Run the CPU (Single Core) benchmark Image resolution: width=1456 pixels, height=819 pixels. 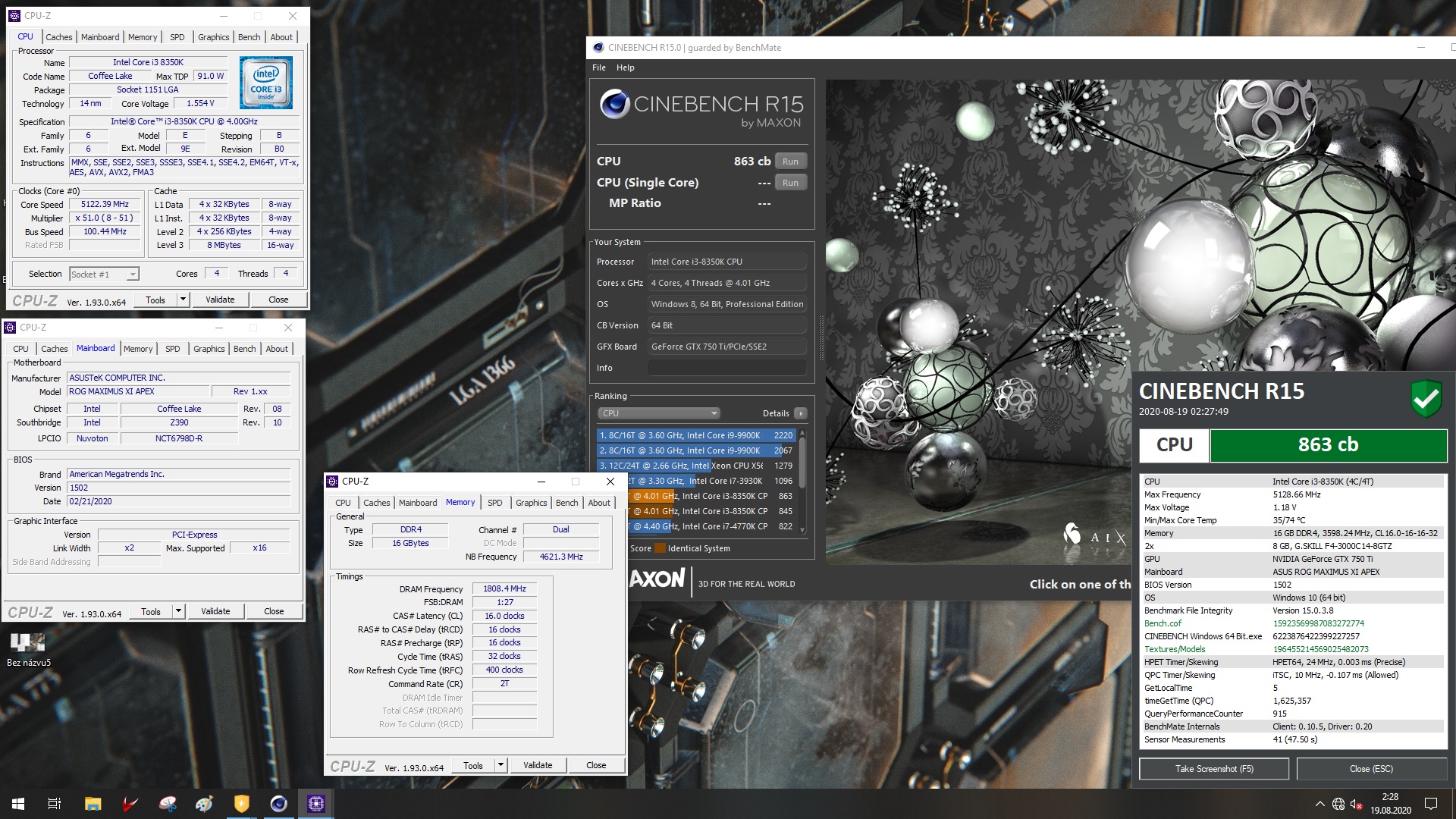click(x=790, y=183)
